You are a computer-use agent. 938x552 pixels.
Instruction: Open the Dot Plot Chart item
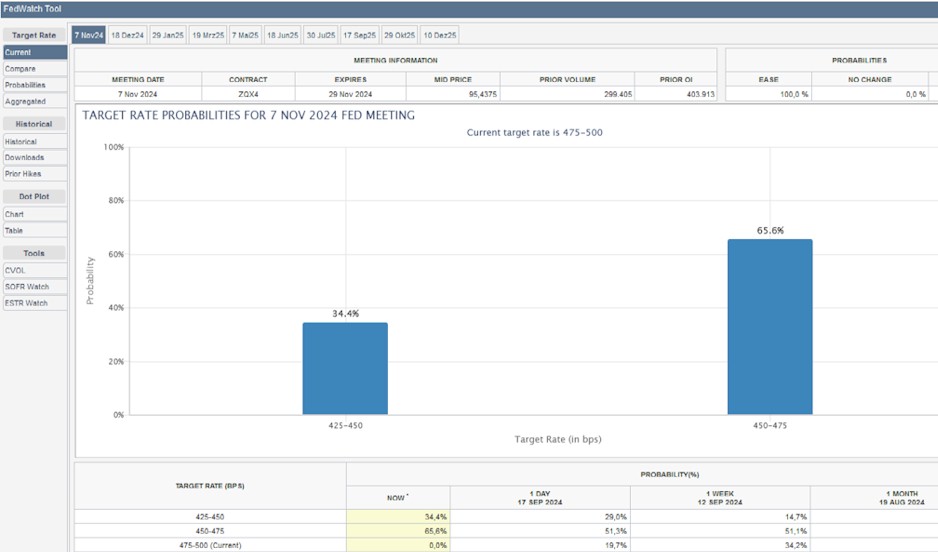35,214
